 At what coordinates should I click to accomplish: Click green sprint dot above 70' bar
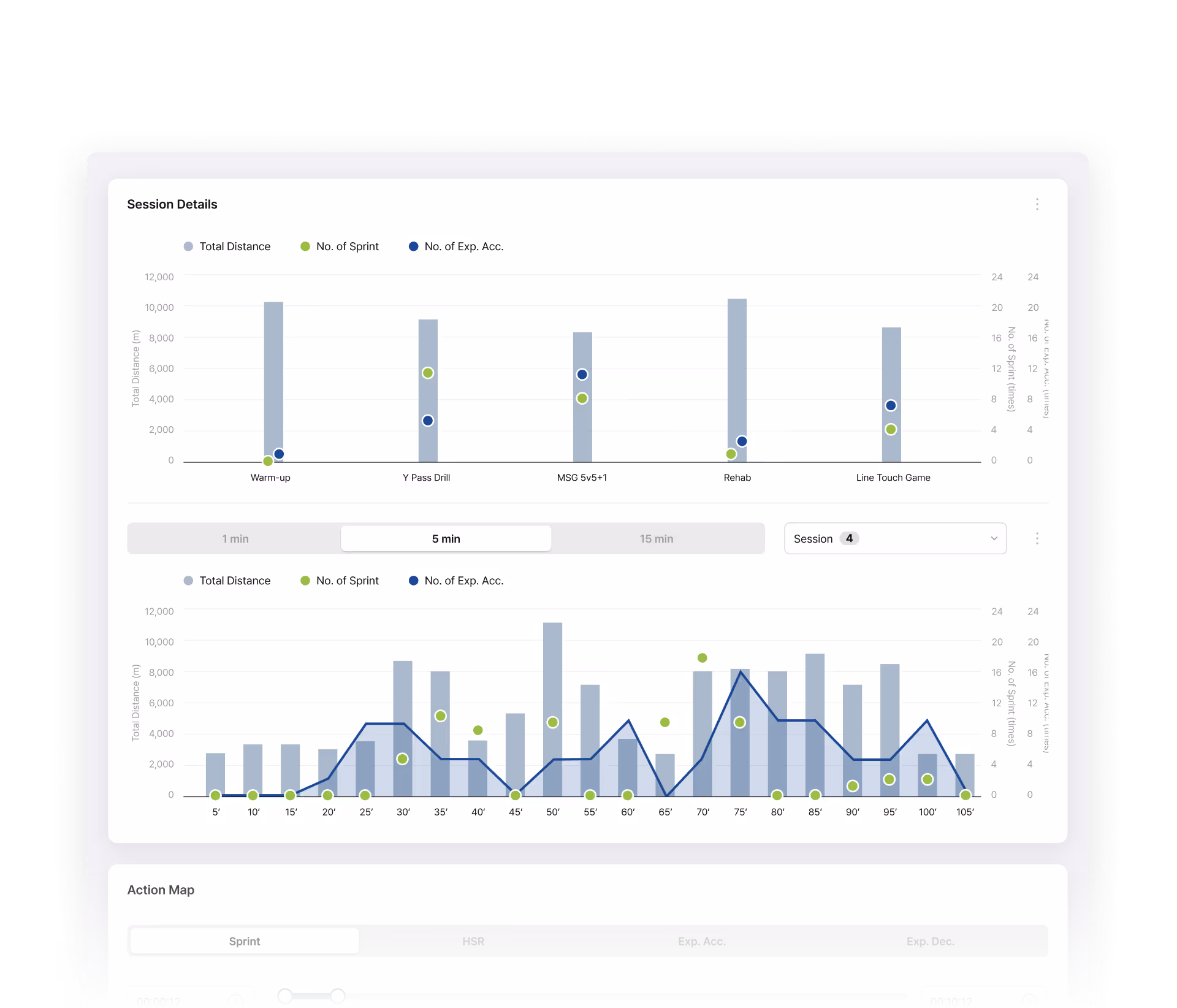[703, 658]
